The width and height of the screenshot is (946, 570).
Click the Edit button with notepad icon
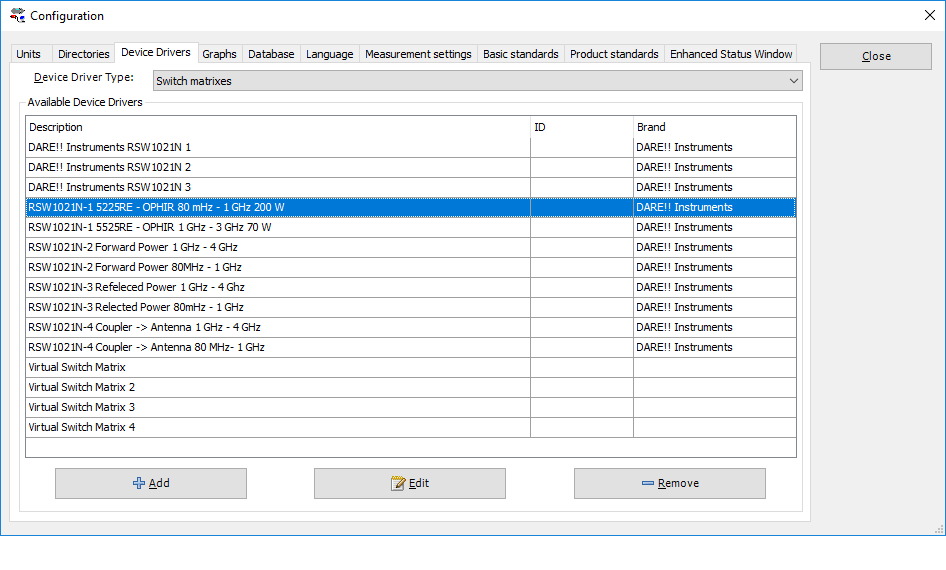[409, 483]
